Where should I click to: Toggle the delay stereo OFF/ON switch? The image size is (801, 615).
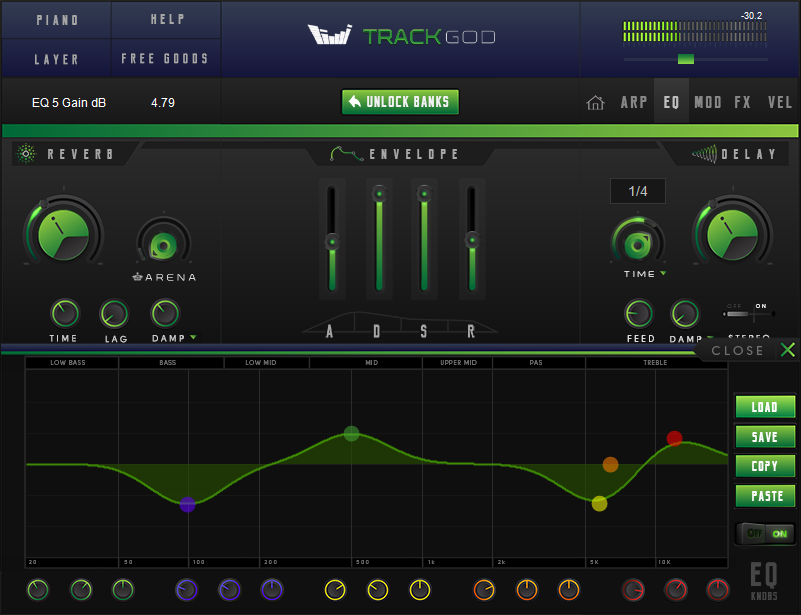point(749,314)
